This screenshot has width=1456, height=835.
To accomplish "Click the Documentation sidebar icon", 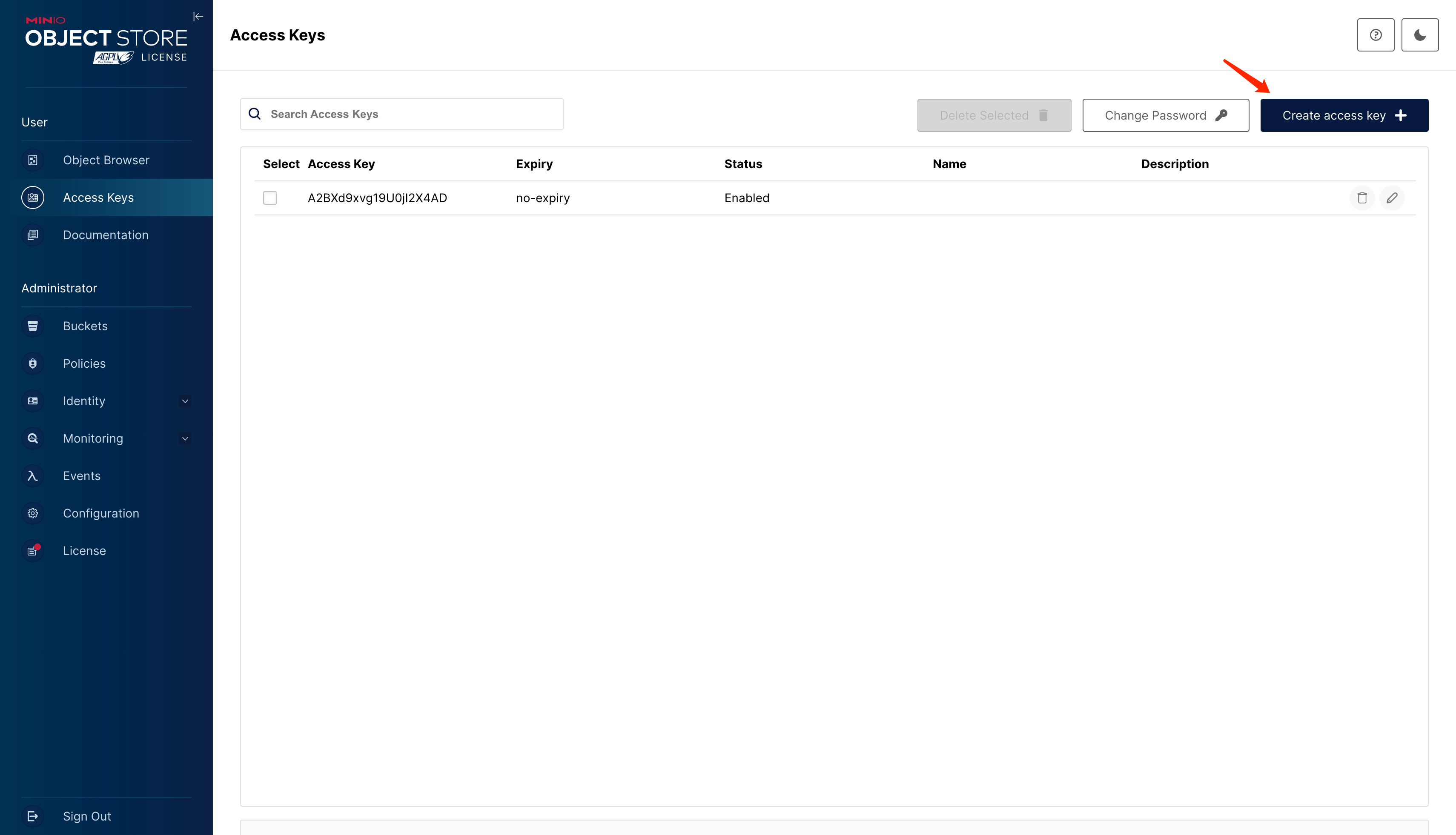I will tap(33, 235).
